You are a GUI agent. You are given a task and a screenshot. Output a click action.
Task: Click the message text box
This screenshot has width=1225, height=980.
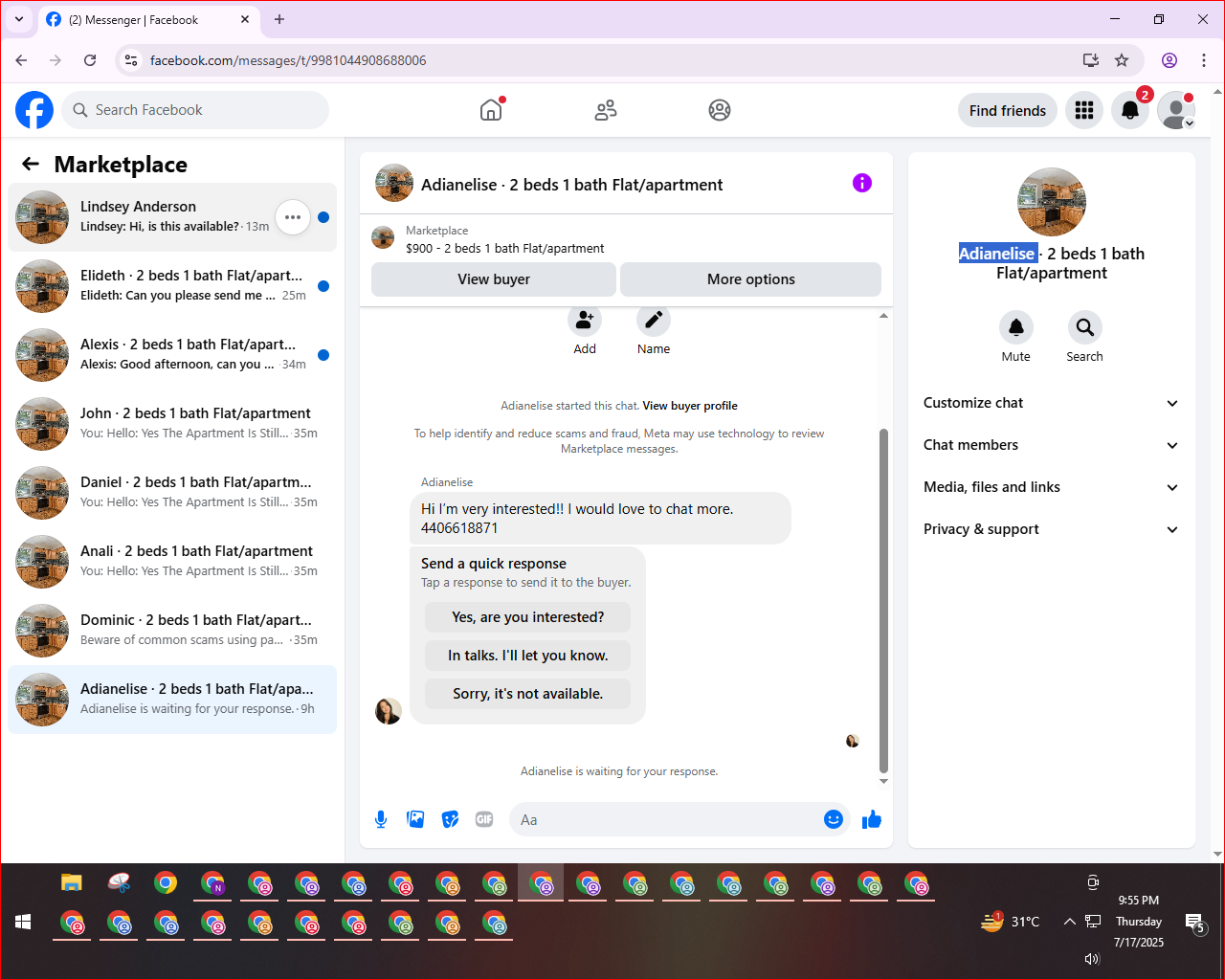coord(668,819)
